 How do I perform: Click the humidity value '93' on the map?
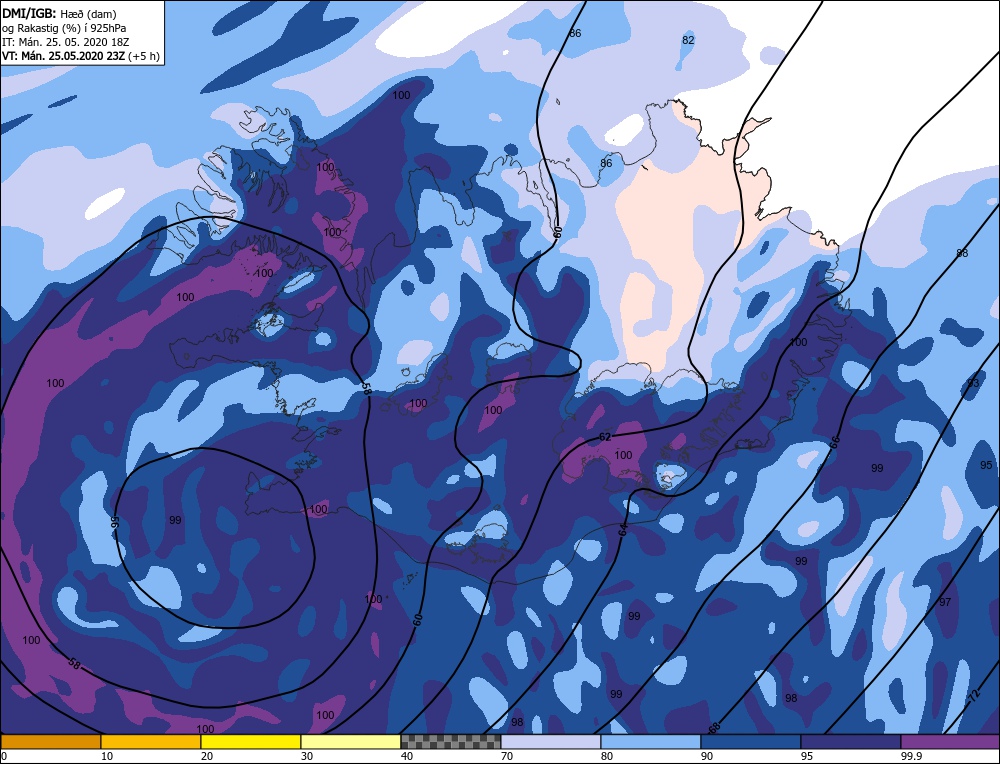973,383
